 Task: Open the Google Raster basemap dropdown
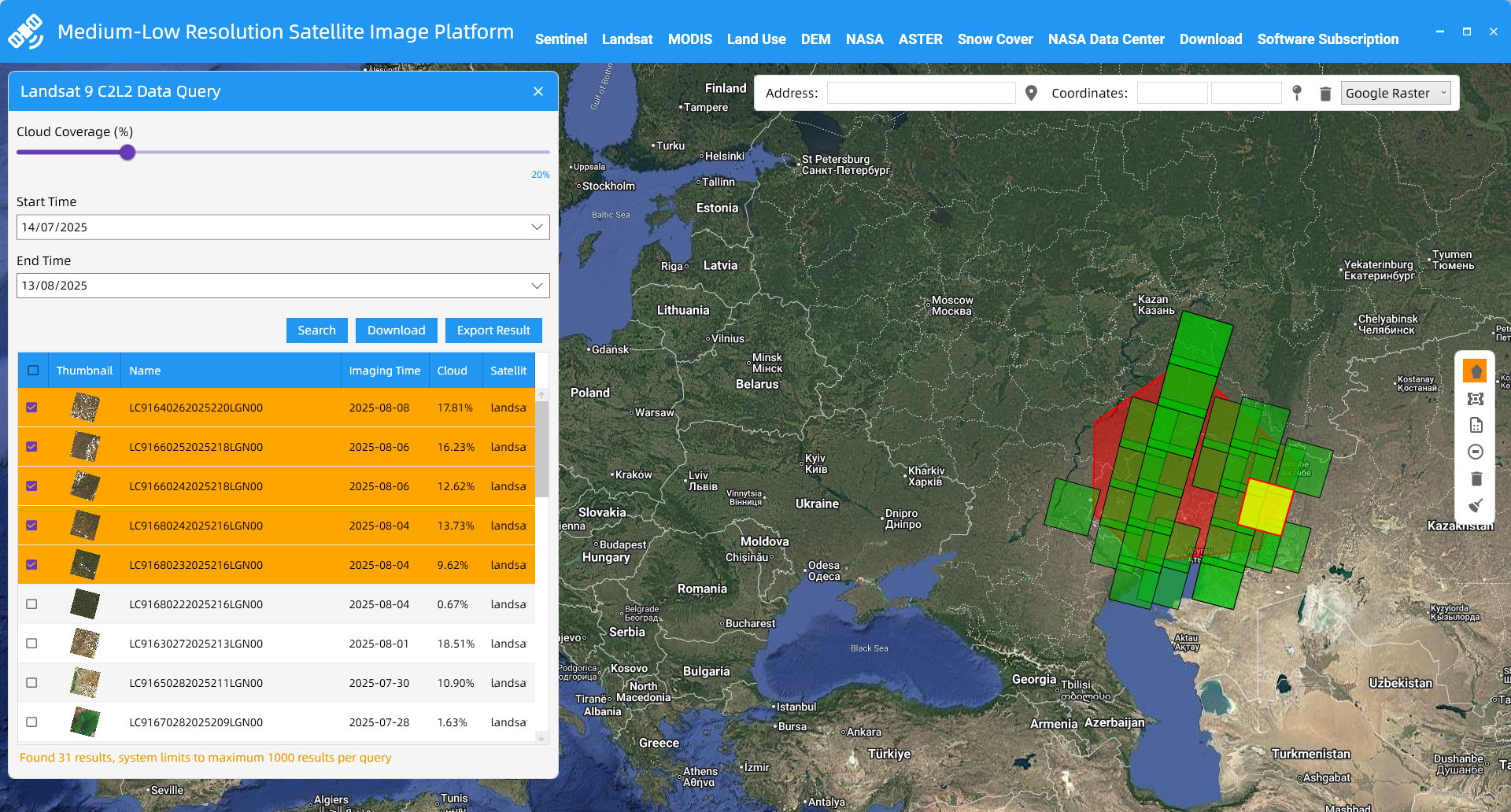coord(1395,93)
